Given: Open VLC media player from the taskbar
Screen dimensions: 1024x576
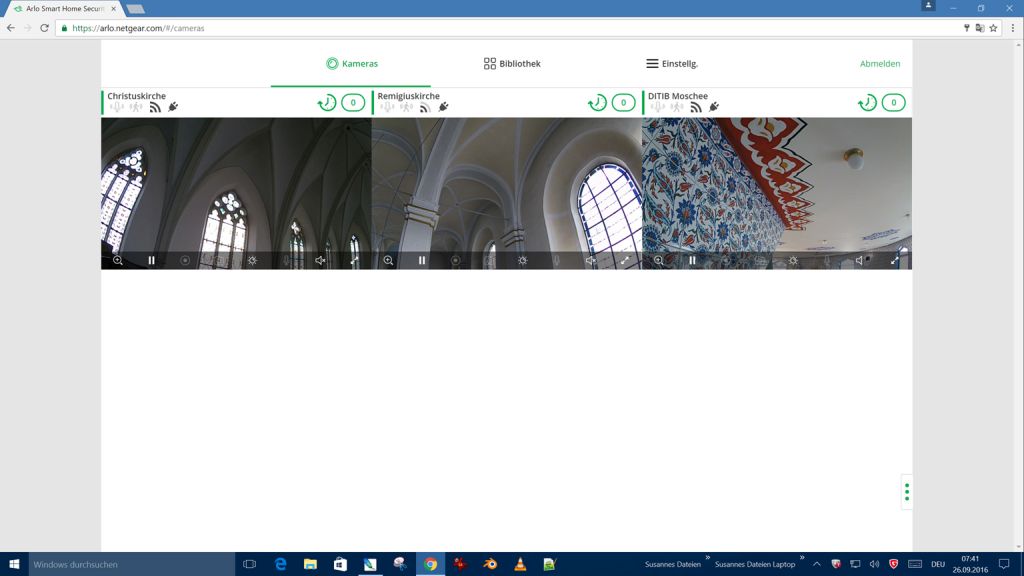Looking at the screenshot, I should (x=519, y=564).
